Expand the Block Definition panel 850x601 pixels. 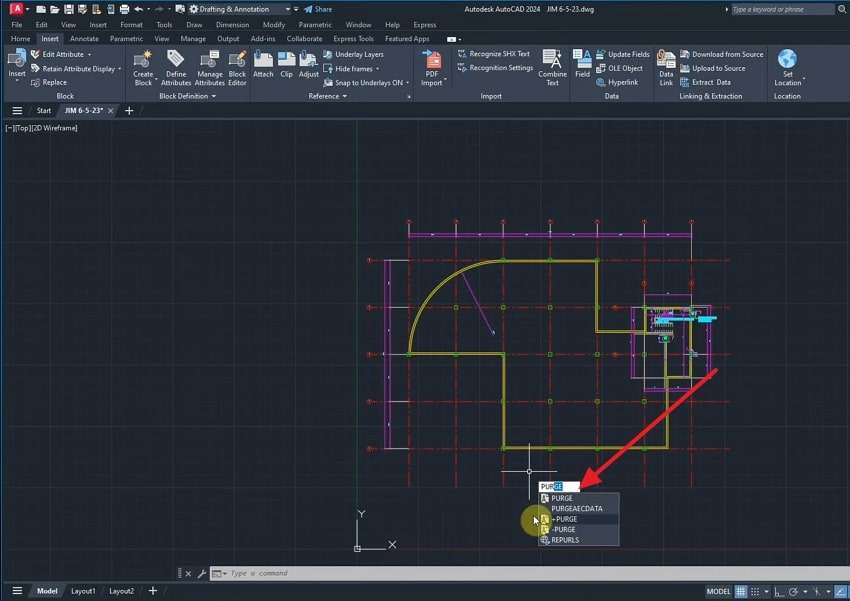[x=188, y=96]
